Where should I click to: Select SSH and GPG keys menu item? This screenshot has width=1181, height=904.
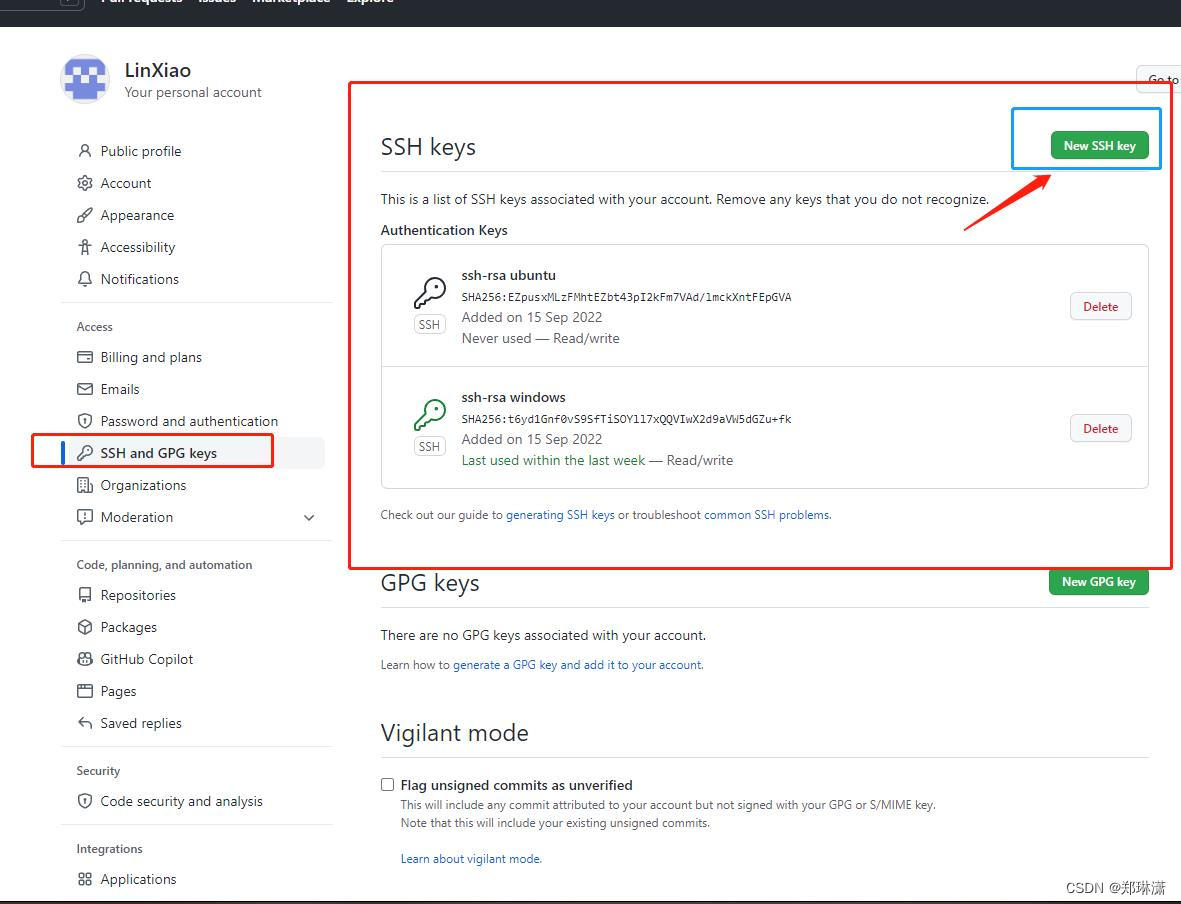click(158, 453)
